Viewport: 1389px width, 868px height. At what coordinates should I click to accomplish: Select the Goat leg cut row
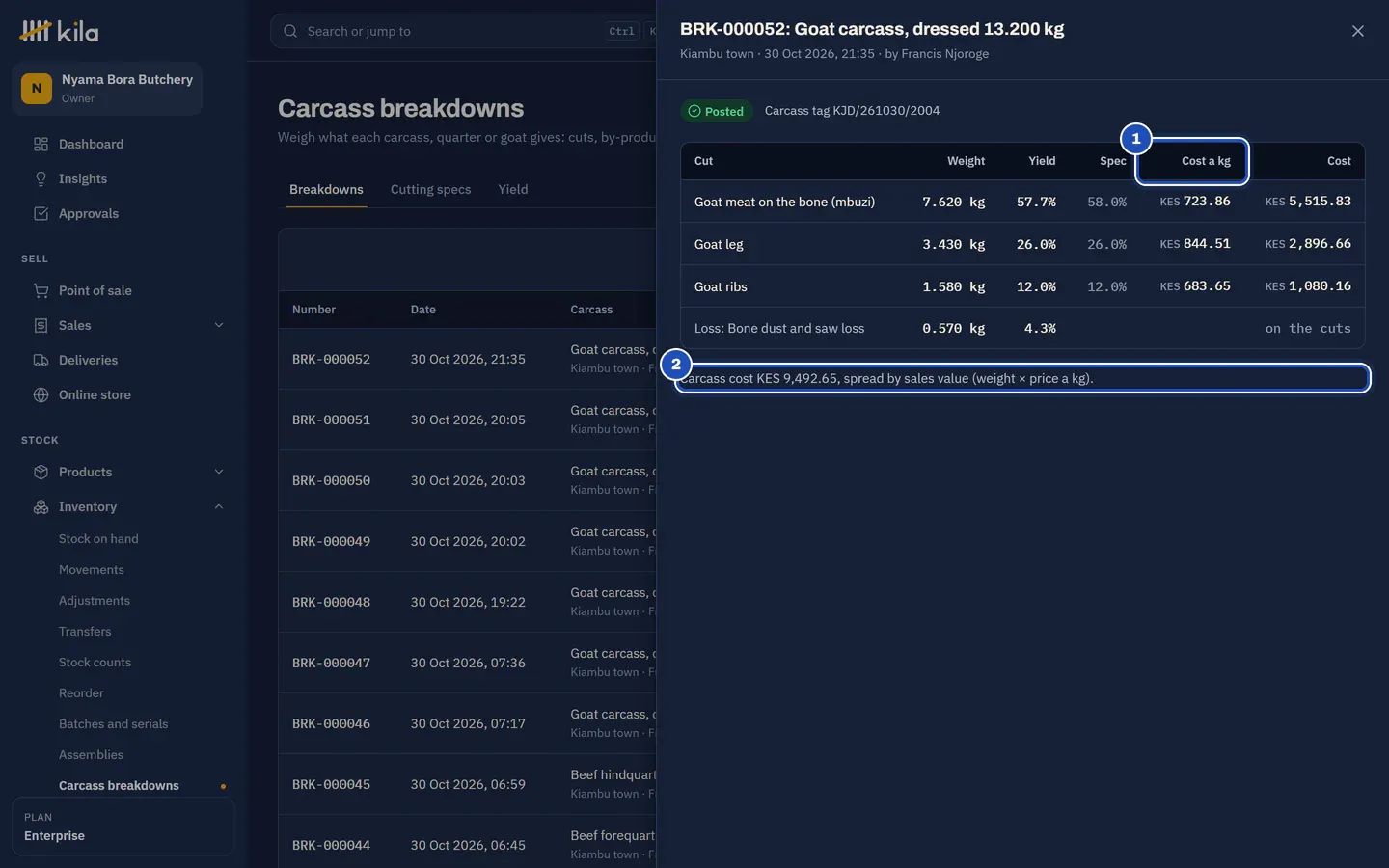pyautogui.click(x=1022, y=244)
